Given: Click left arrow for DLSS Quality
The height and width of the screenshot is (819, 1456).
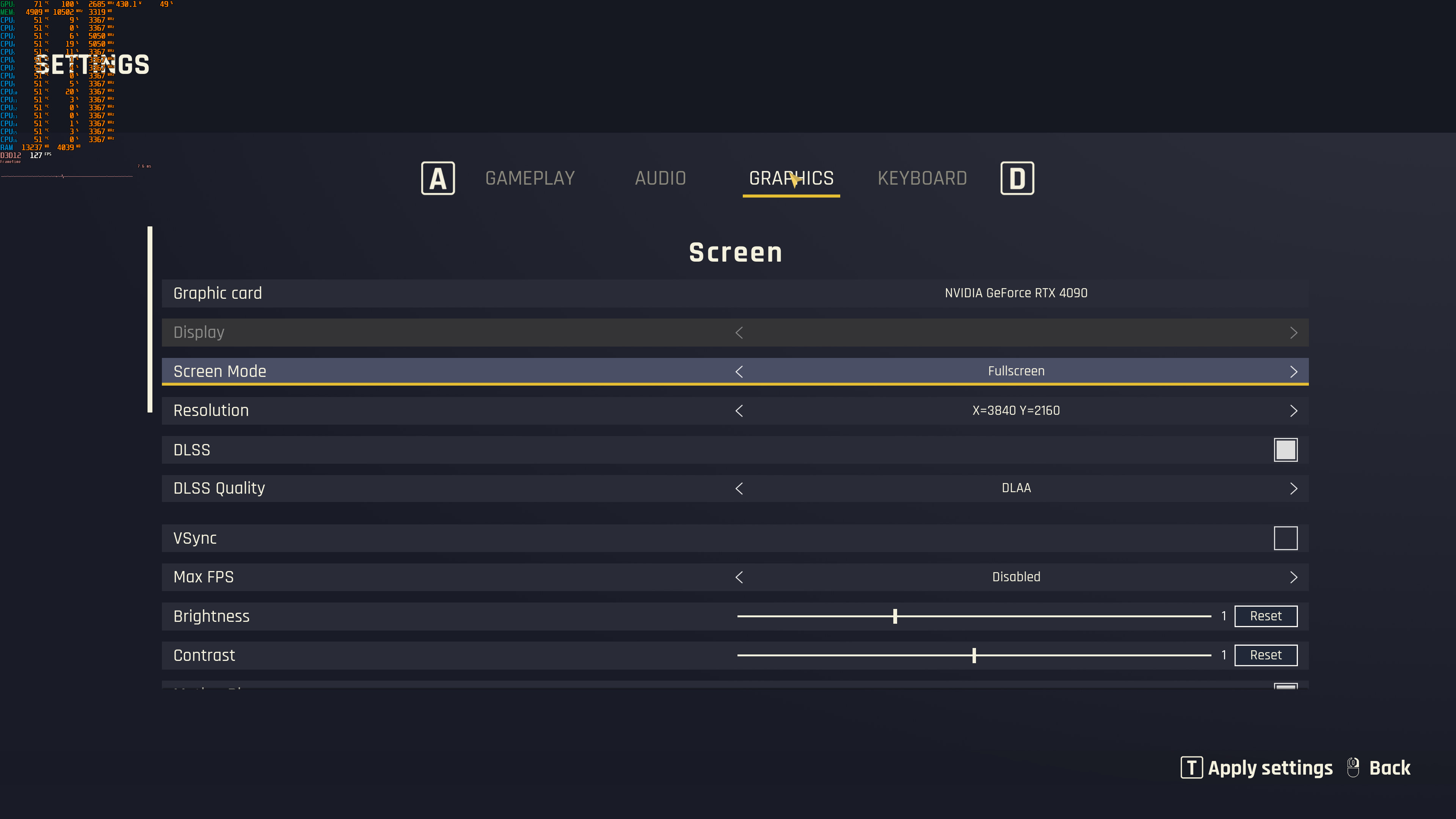Looking at the screenshot, I should pos(739,488).
